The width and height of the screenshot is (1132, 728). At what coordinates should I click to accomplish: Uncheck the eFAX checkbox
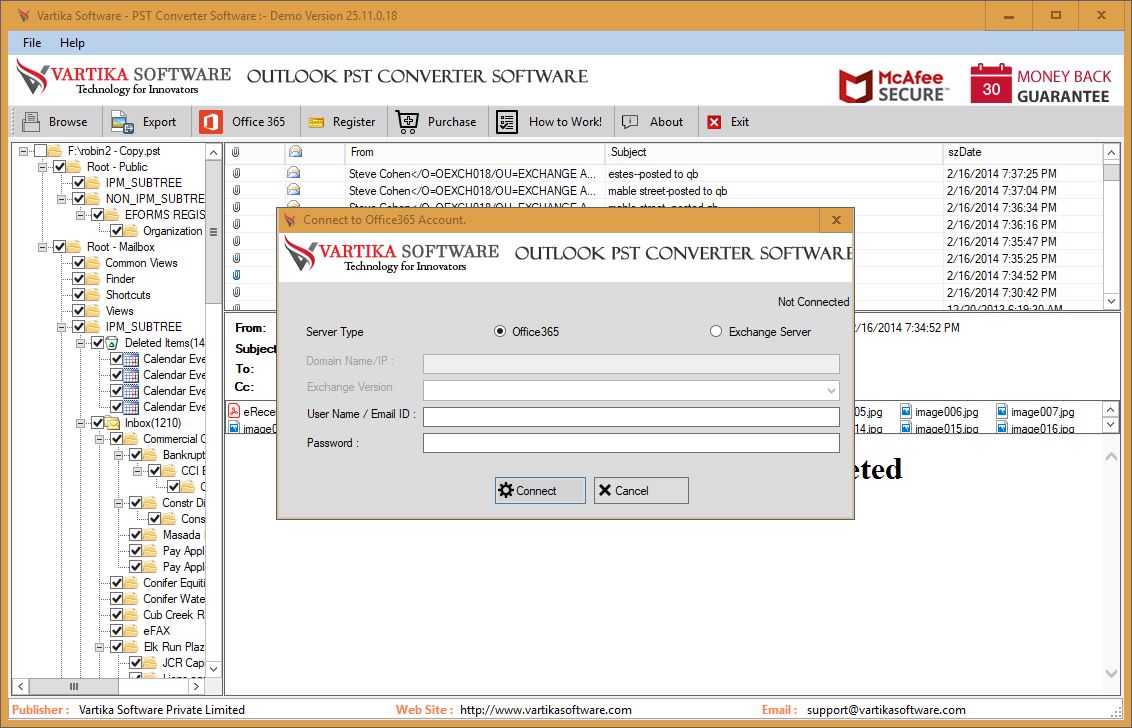(116, 630)
